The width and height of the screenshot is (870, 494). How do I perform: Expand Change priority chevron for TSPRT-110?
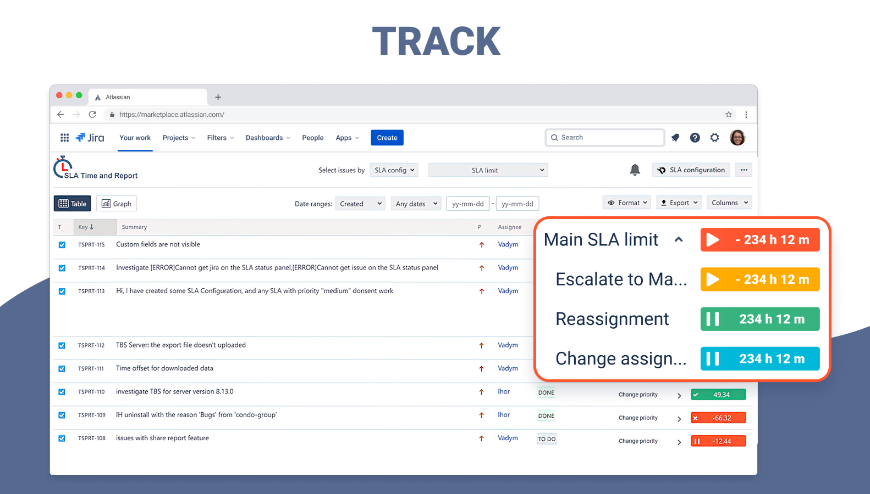coord(679,395)
